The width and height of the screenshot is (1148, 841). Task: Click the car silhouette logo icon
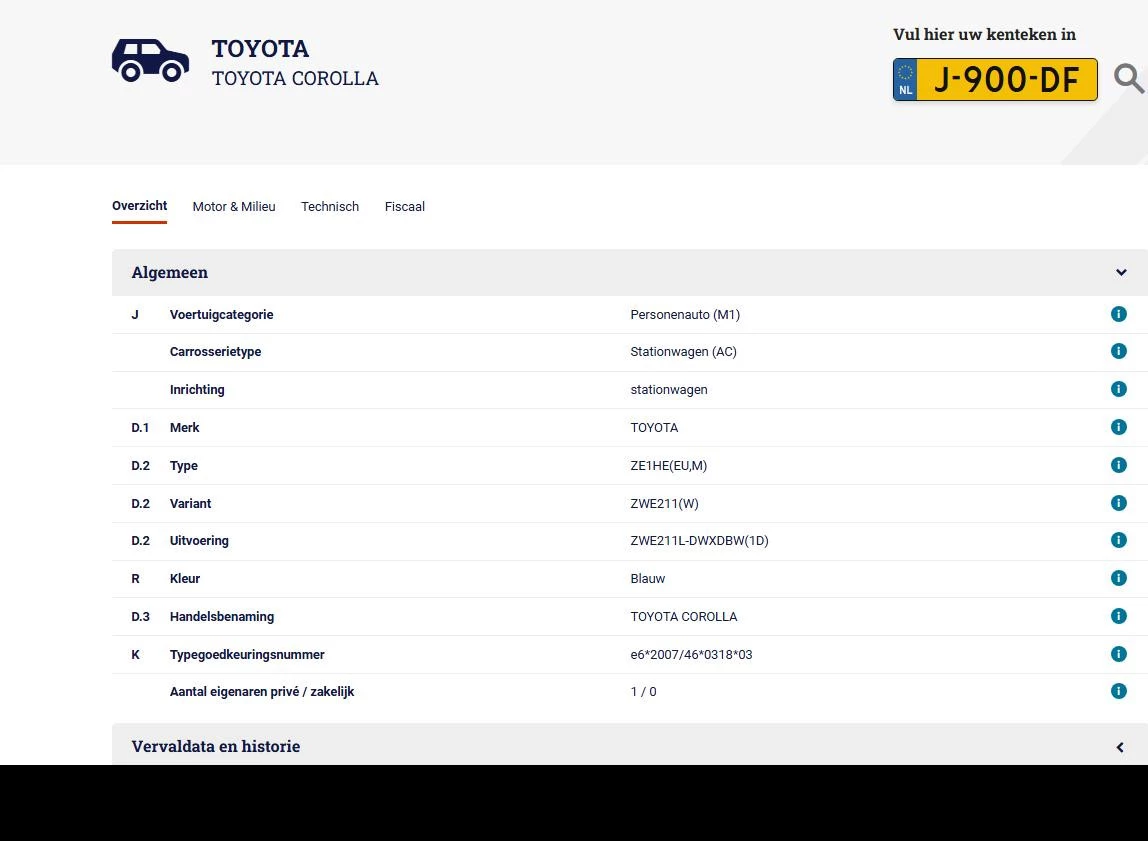pyautogui.click(x=150, y=60)
